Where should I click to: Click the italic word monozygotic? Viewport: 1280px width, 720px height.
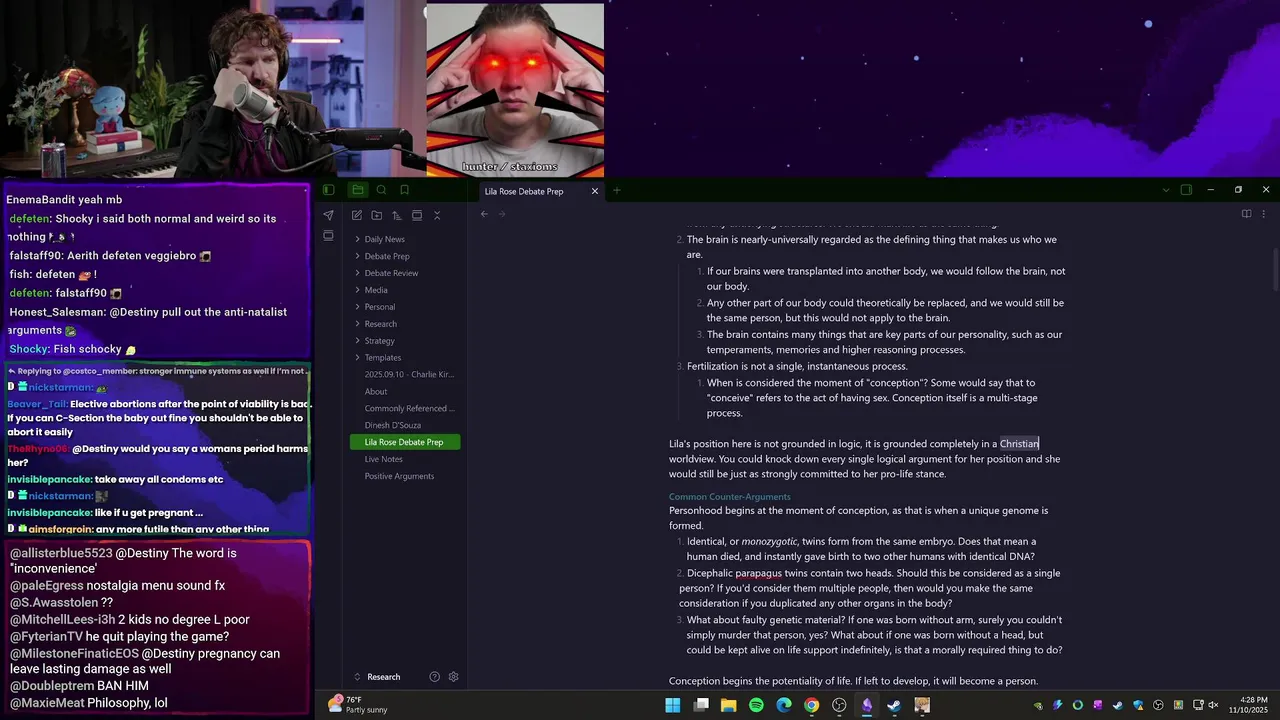coord(769,542)
